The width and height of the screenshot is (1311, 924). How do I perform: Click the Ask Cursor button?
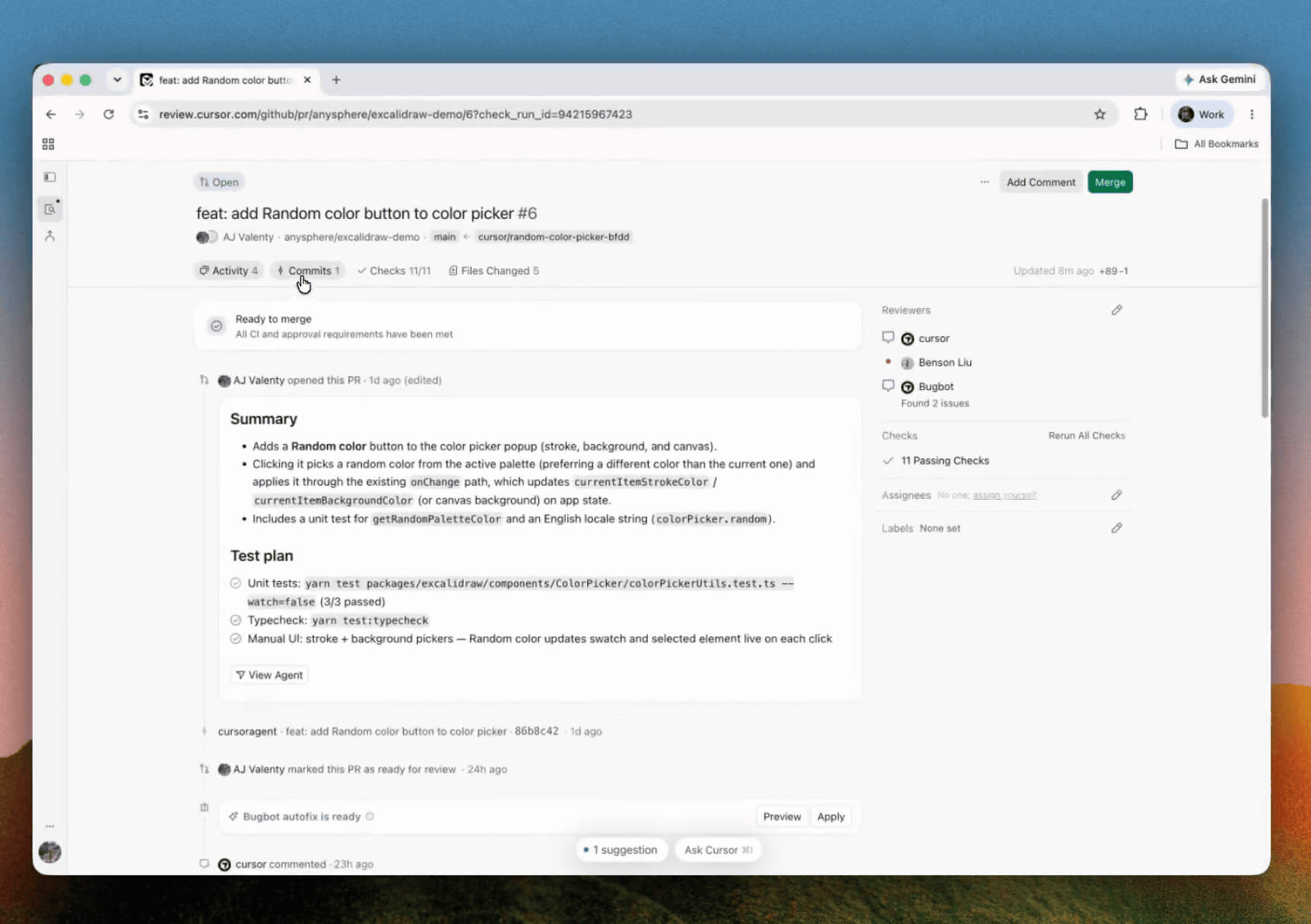tap(718, 849)
